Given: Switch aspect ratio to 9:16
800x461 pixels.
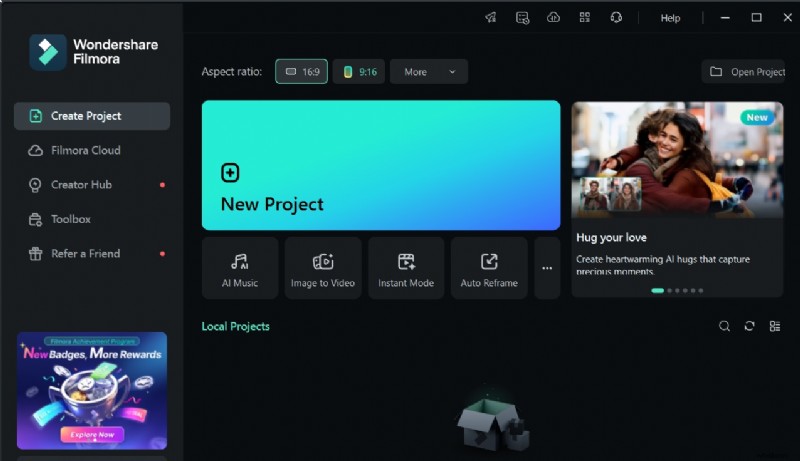Looking at the screenshot, I should pyautogui.click(x=359, y=72).
